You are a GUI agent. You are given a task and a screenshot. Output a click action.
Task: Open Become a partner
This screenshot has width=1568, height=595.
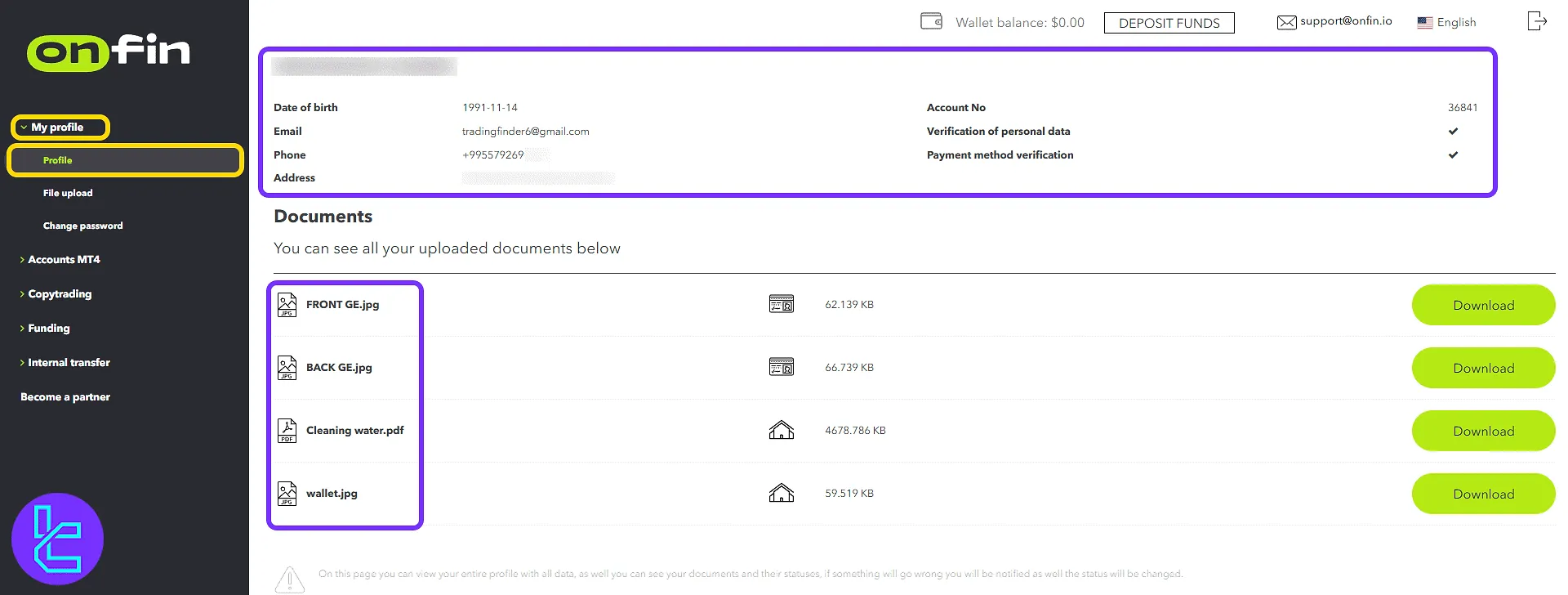pos(65,397)
